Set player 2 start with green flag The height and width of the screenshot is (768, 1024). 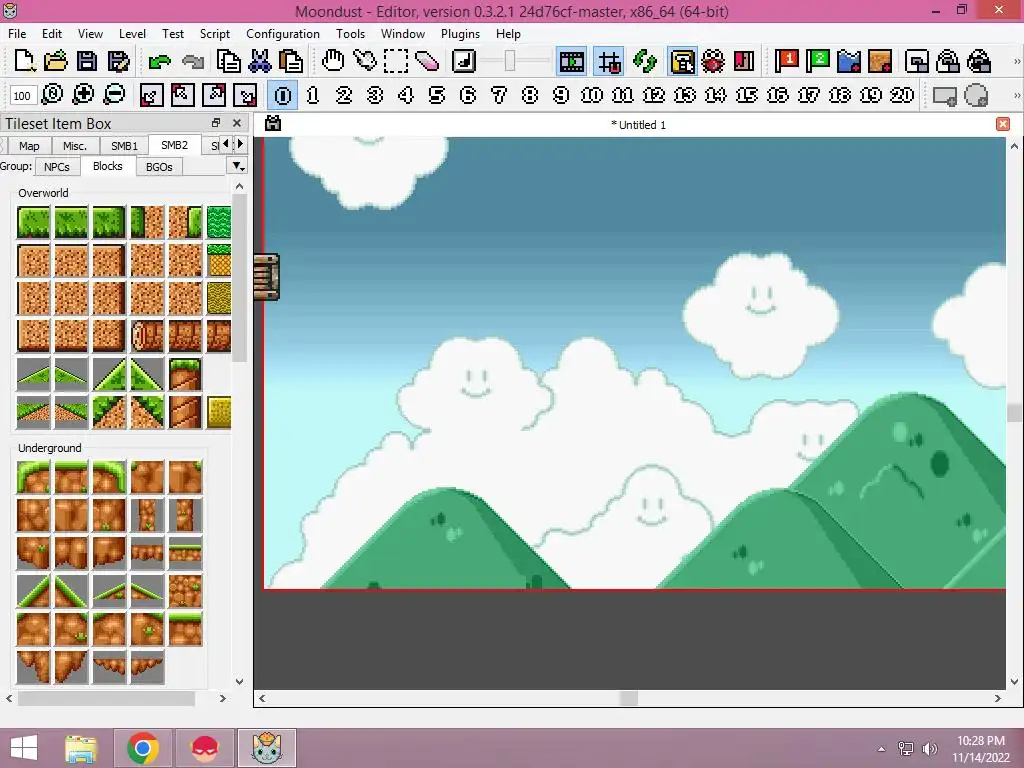click(x=818, y=61)
